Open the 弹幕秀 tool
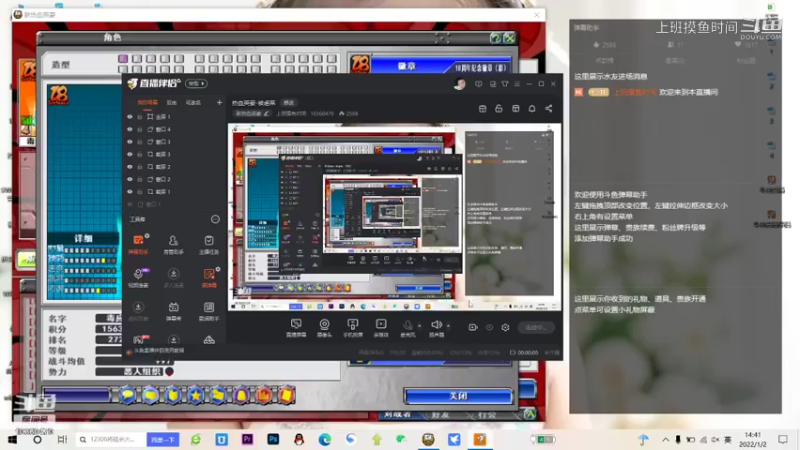This screenshot has width=800, height=450. (x=173, y=311)
